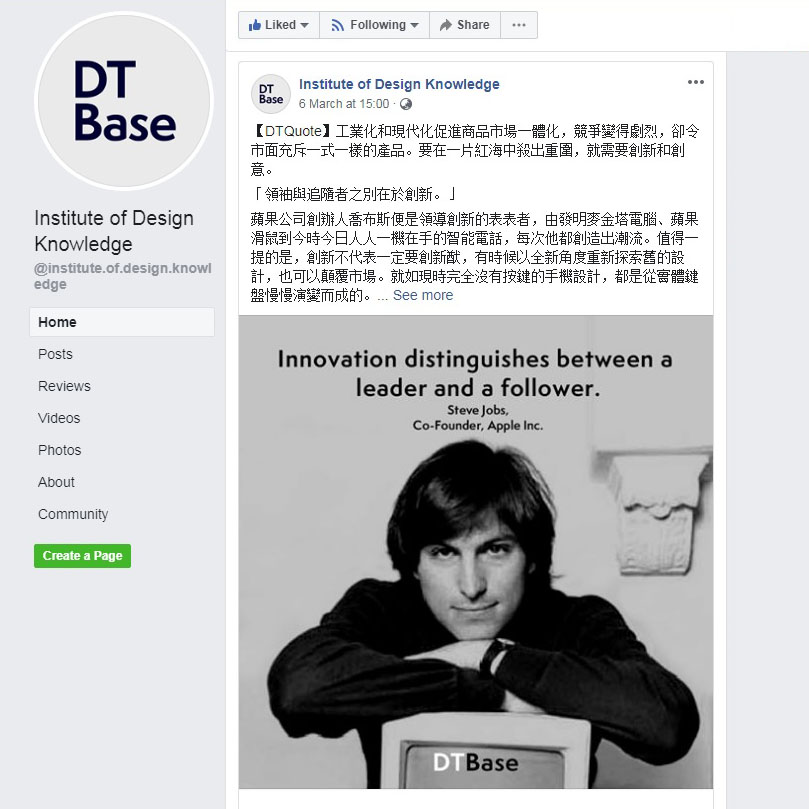Switch to the Photos section
The image size is (809, 809).
tap(59, 450)
